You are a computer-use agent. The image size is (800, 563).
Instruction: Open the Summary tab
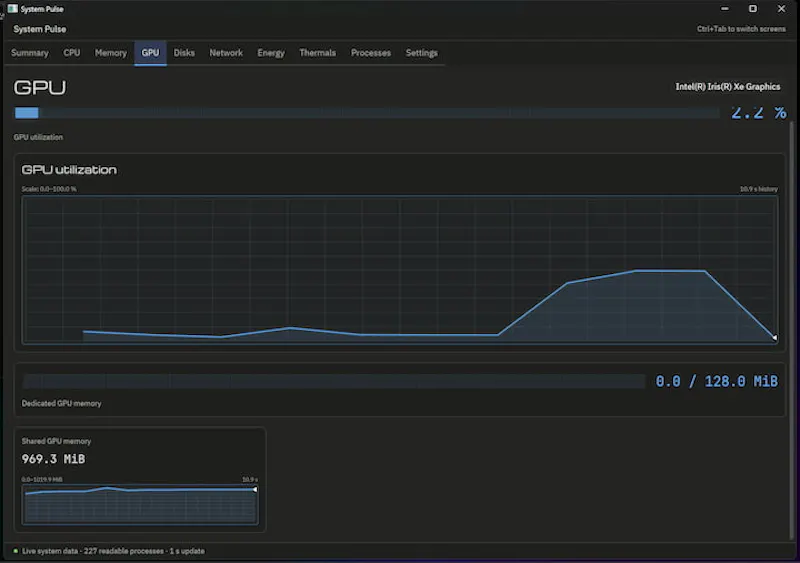point(30,53)
